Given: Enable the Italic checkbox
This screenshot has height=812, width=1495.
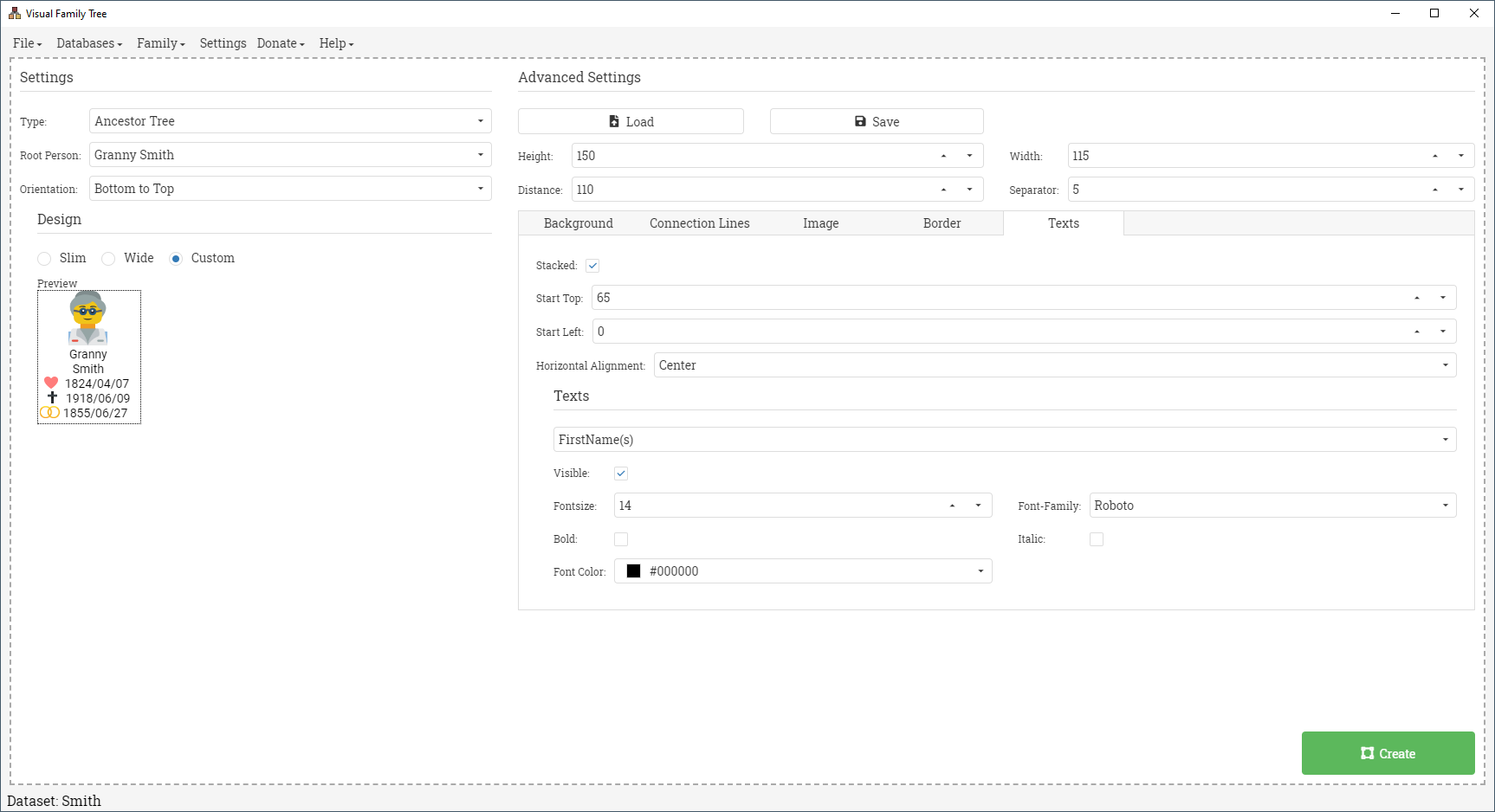Looking at the screenshot, I should pyautogui.click(x=1097, y=539).
